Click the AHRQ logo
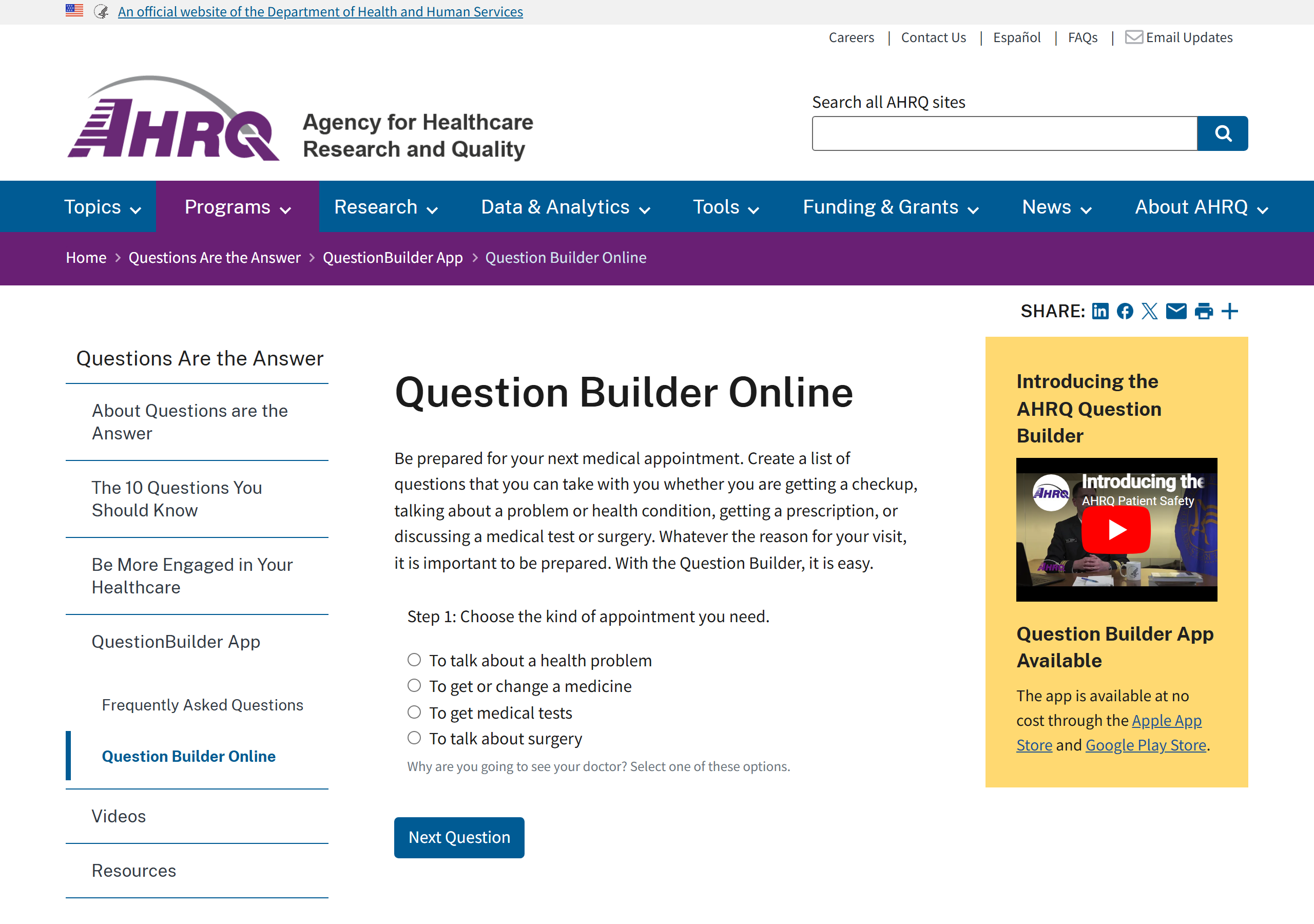This screenshot has width=1314, height=924. (173, 118)
